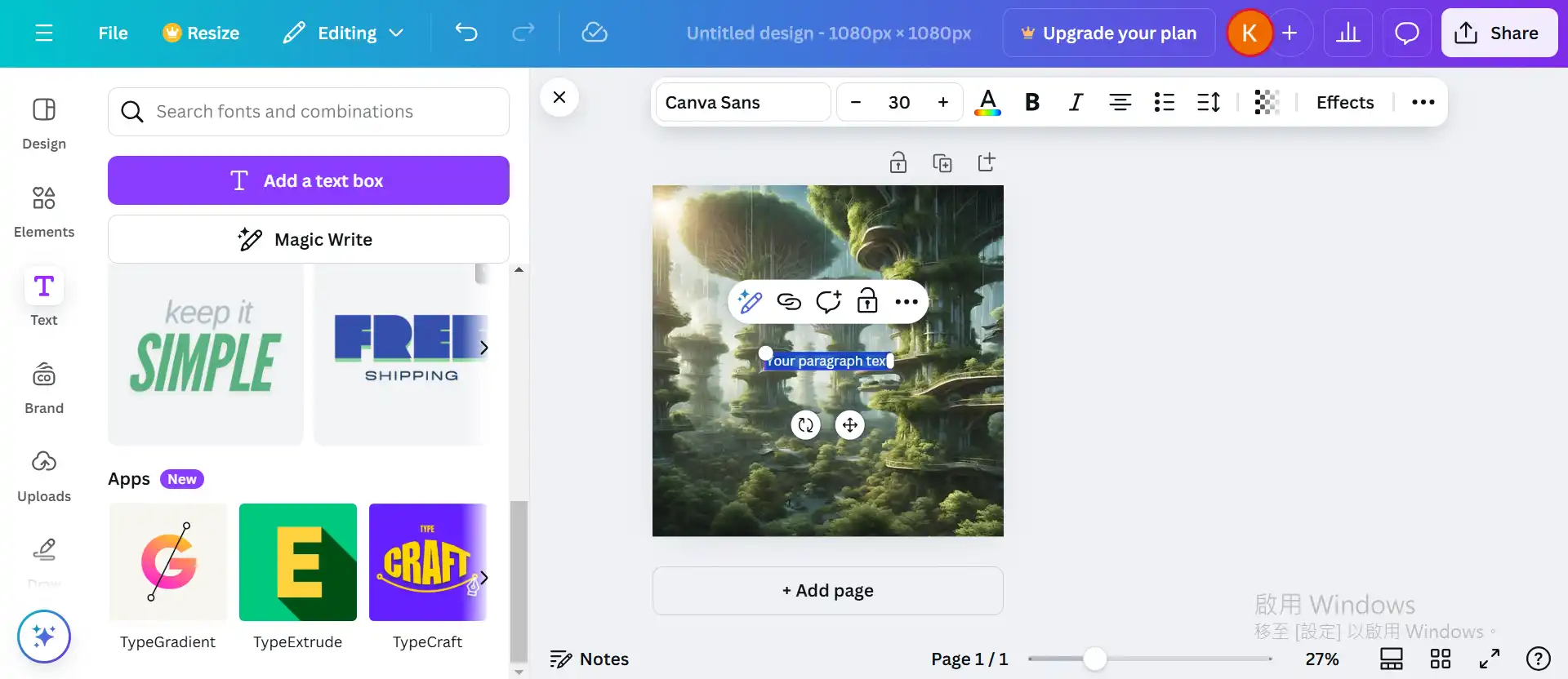This screenshot has width=1568, height=679.
Task: Open the Notes panel
Action: click(590, 659)
